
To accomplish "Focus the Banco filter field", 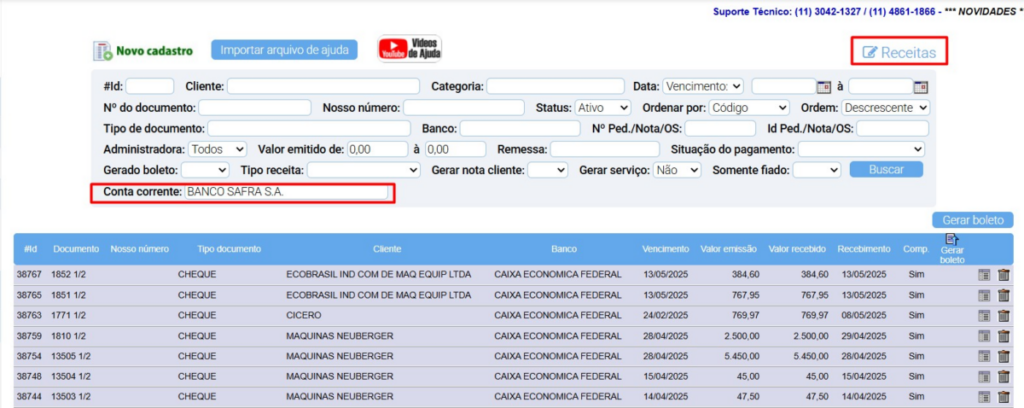I will click(x=520, y=128).
